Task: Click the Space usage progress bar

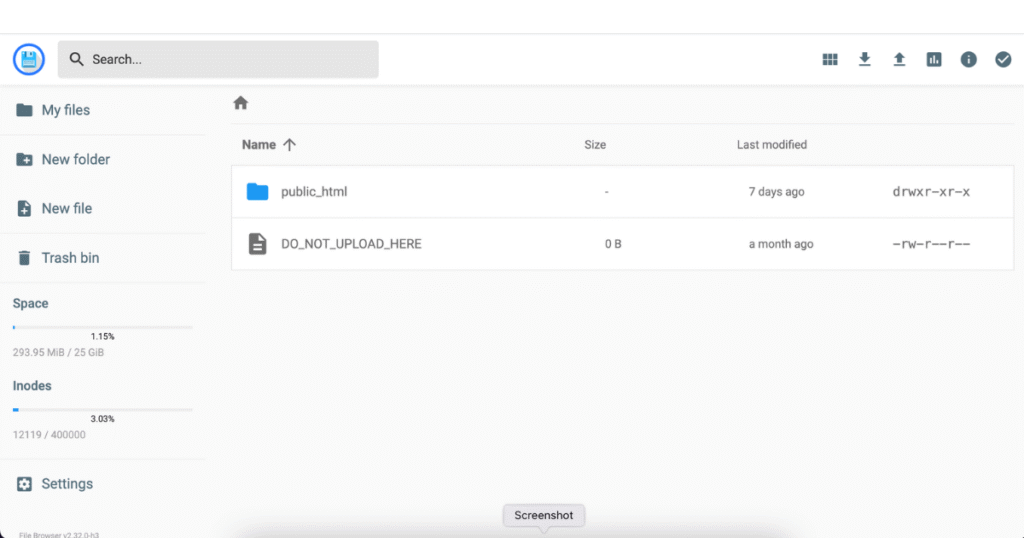Action: tap(103, 328)
